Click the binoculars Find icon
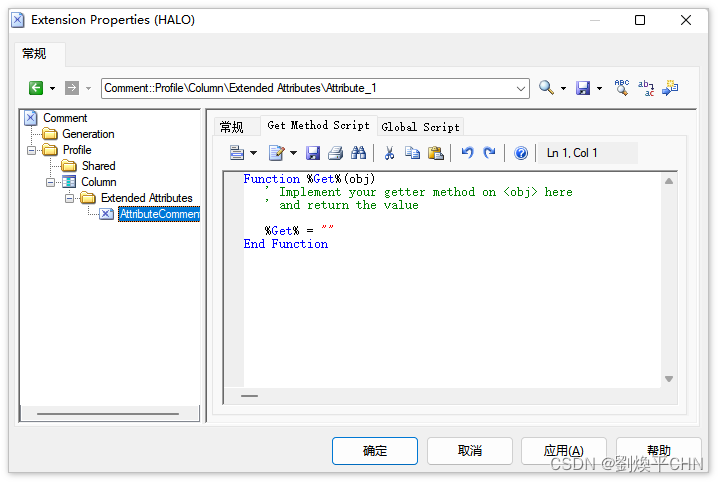The height and width of the screenshot is (482, 718). tap(359, 152)
